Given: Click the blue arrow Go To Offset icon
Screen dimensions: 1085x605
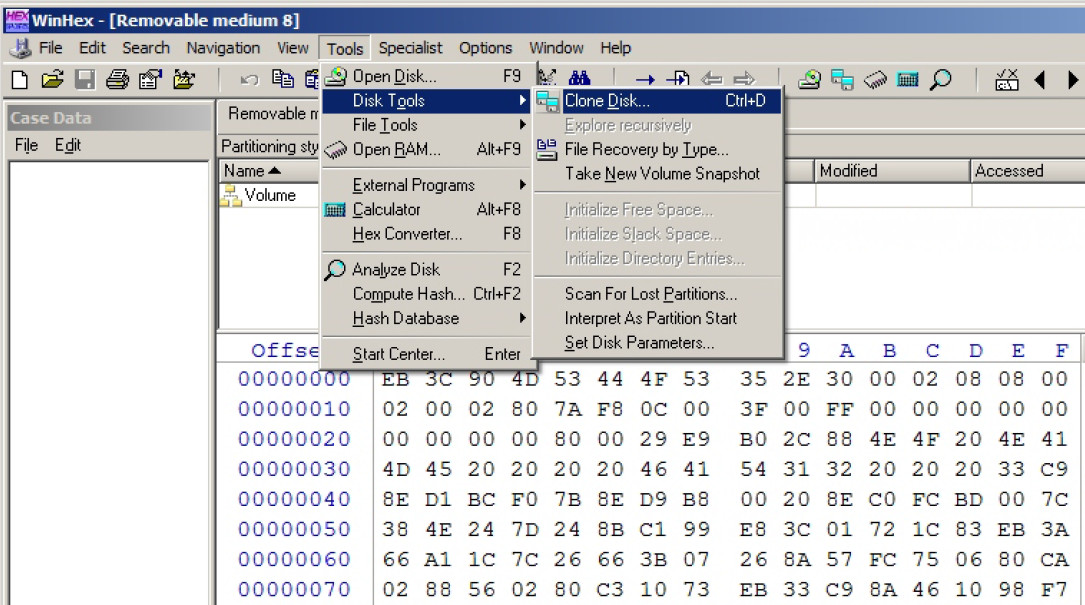Looking at the screenshot, I should (644, 80).
